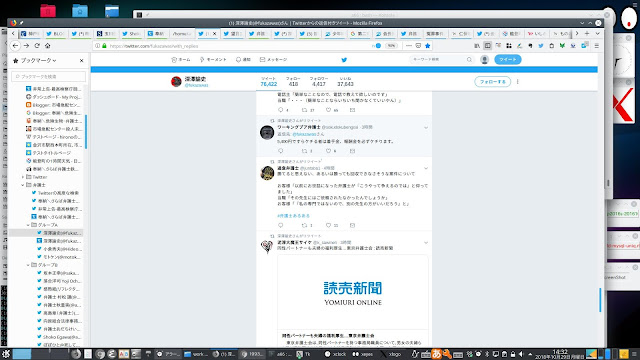Toggle the sidebar view toolbar button
Screen dimensions: 640x360
point(487,46)
